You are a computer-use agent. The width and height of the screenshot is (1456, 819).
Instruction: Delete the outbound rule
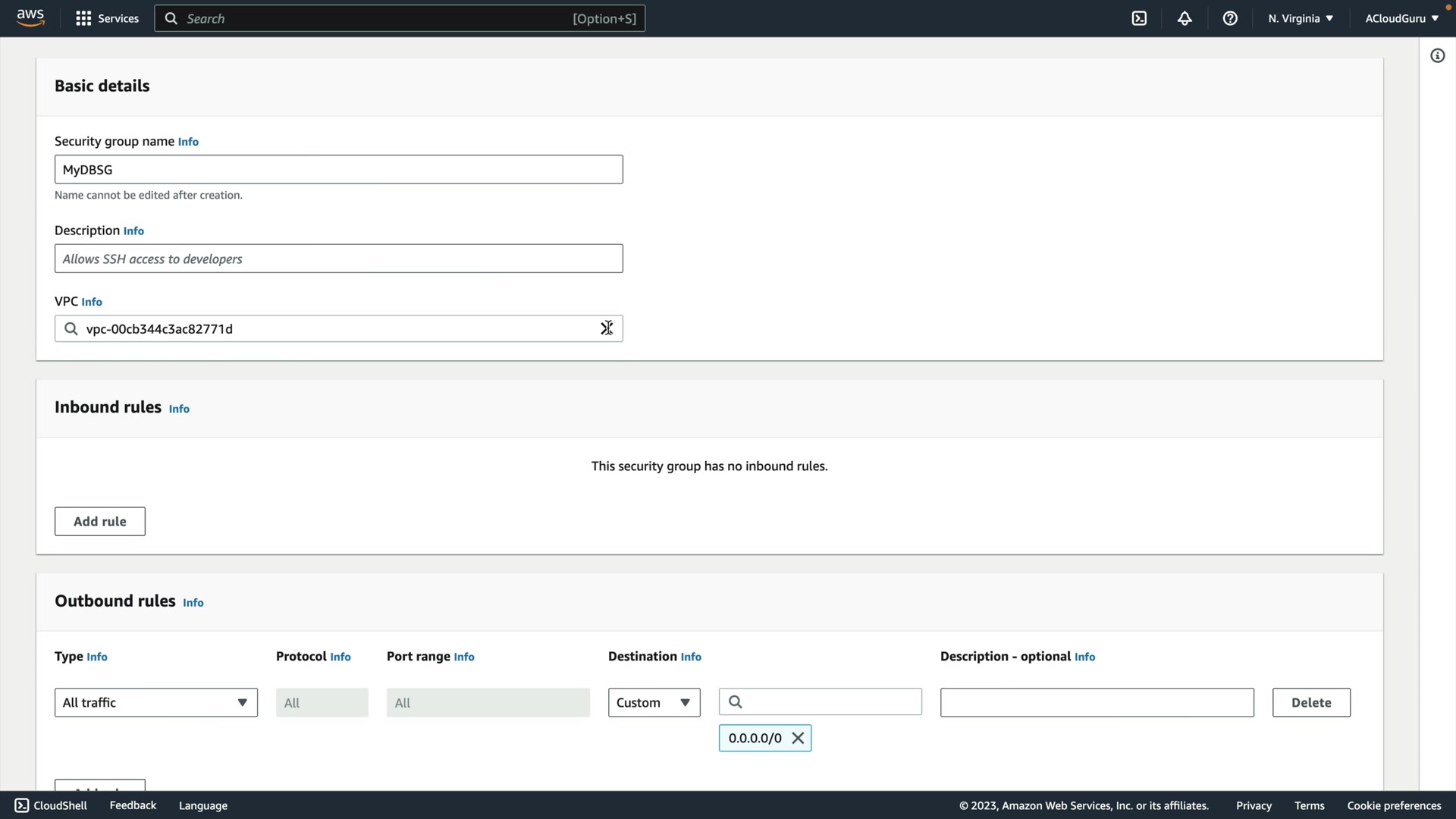click(x=1310, y=702)
